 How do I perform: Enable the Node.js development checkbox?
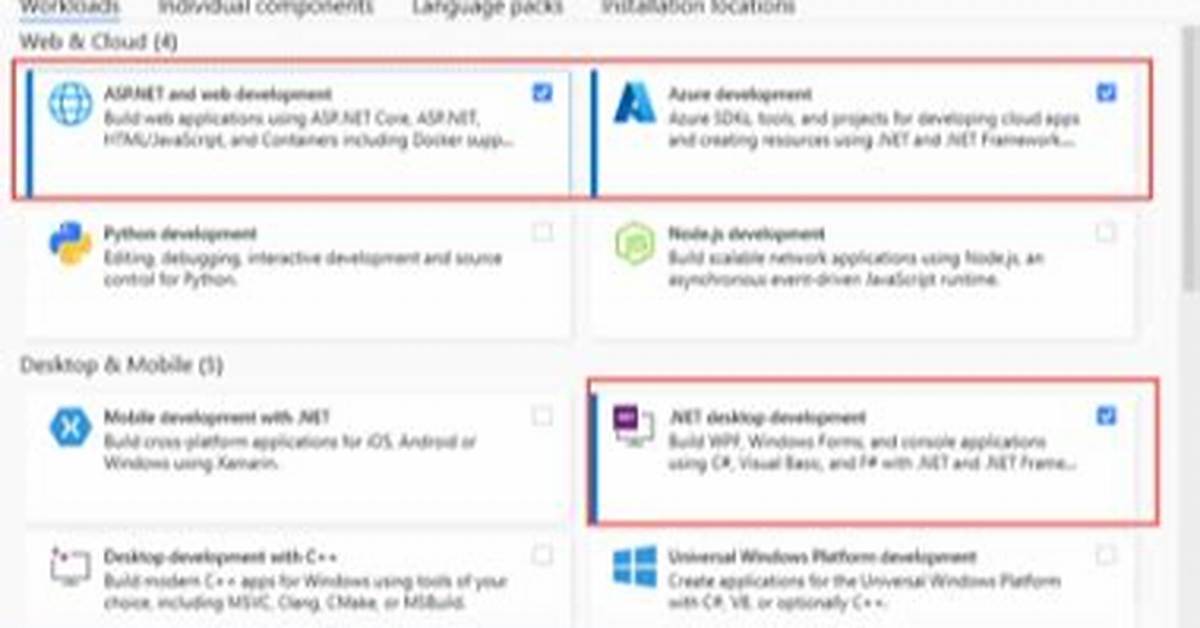(x=1106, y=233)
